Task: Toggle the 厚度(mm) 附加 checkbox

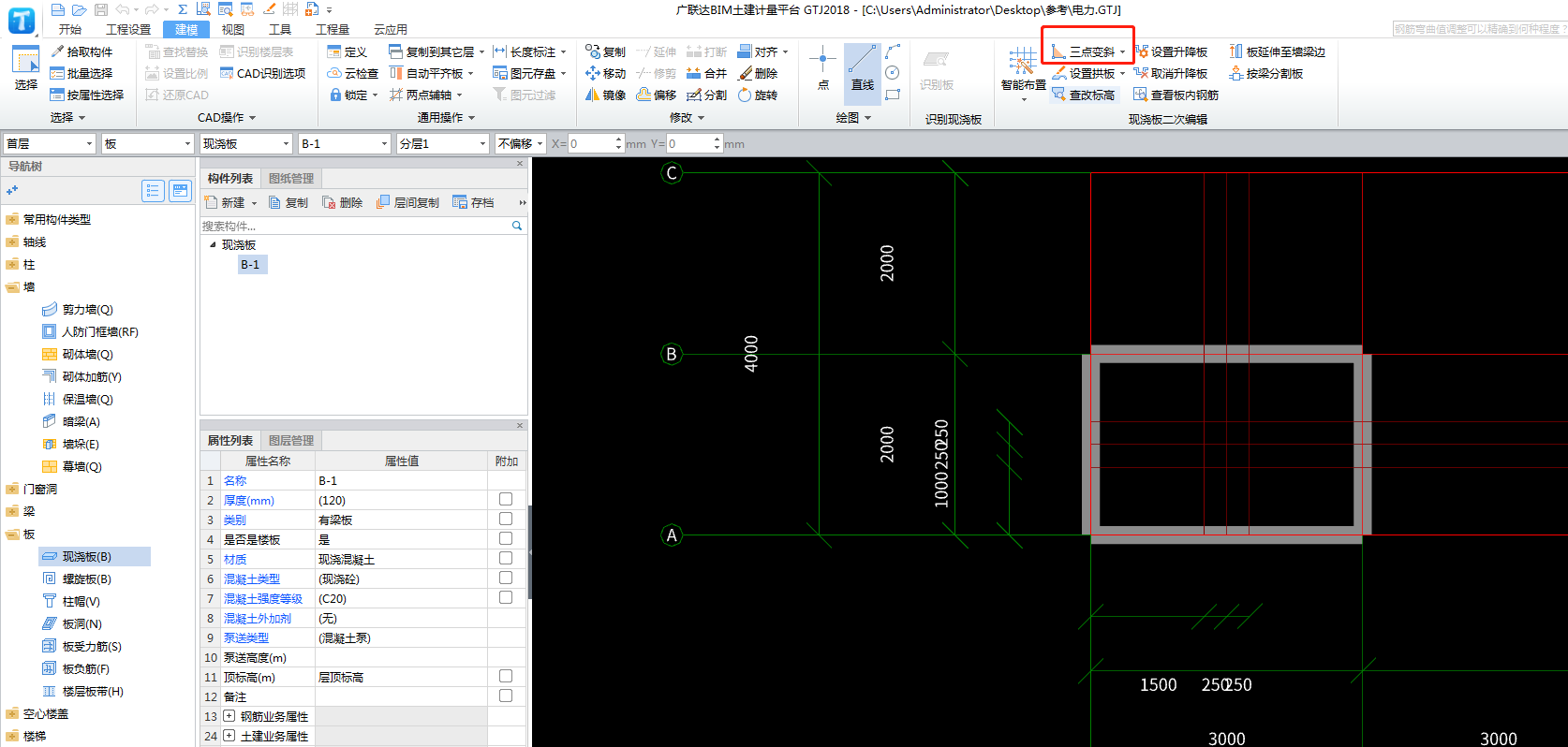Action: (x=506, y=499)
